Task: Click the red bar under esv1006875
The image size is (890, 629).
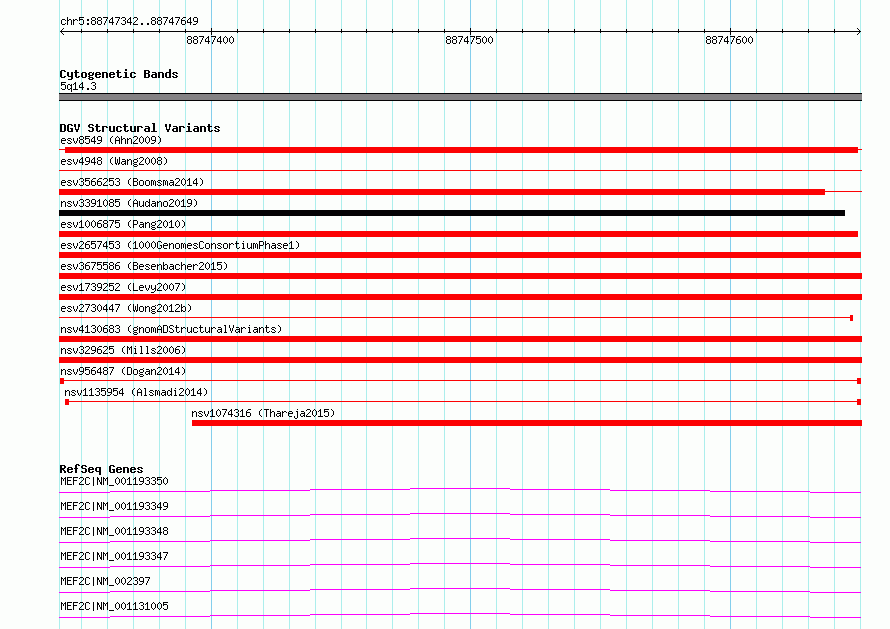Action: 459,234
